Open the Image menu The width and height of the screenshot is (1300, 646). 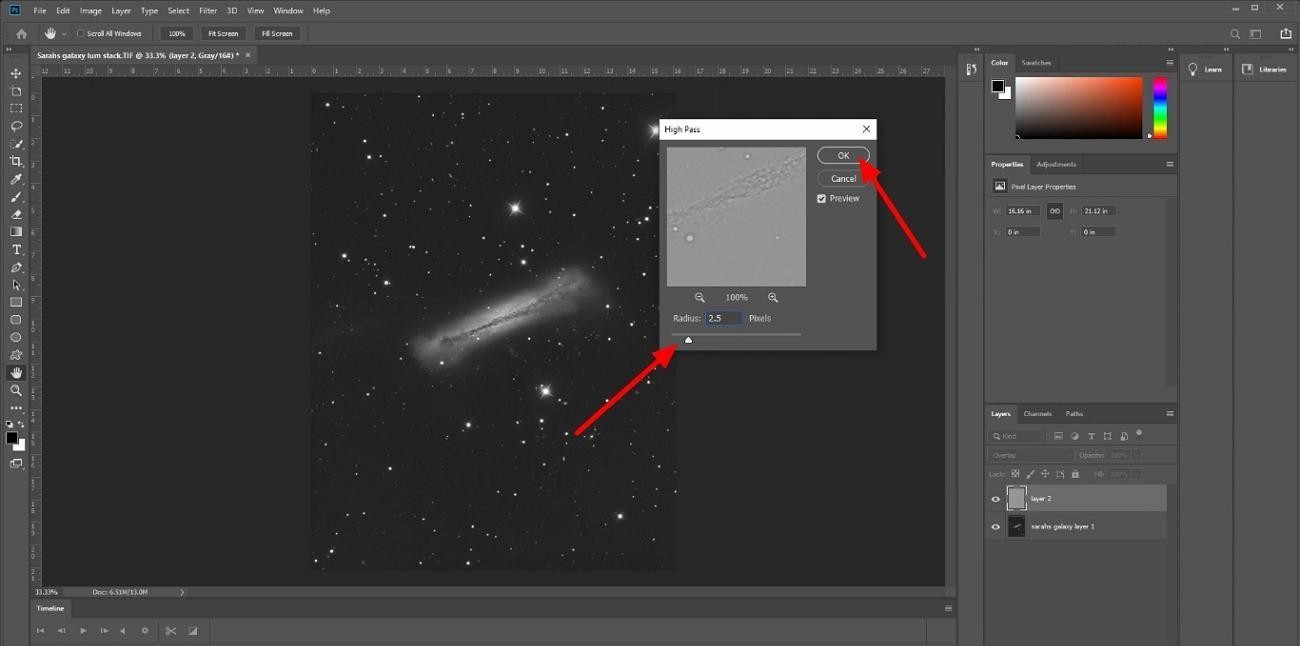pos(91,10)
